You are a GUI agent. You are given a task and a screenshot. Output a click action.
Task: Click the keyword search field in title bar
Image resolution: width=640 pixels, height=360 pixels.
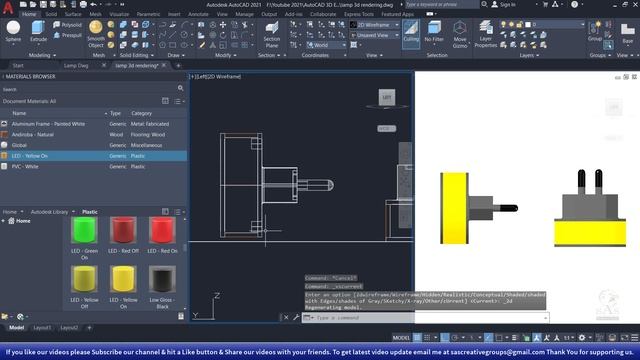442,4
